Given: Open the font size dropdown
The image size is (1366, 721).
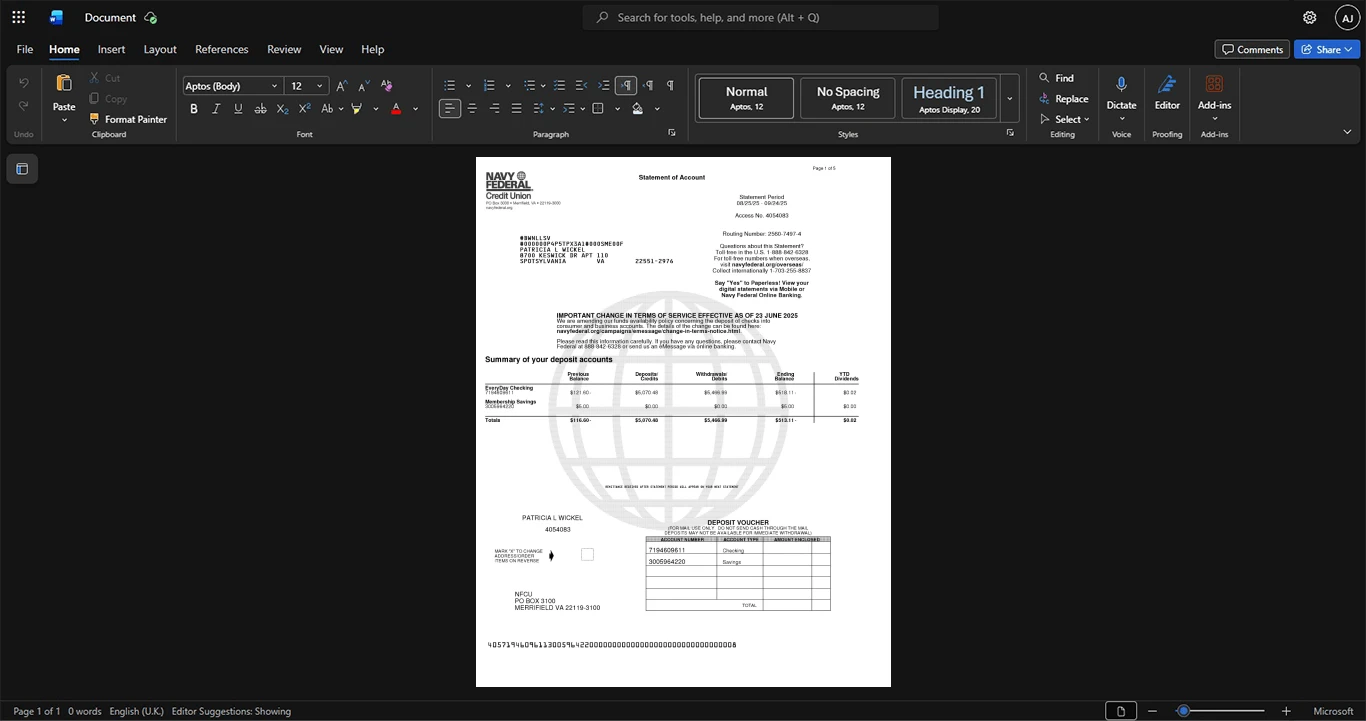Looking at the screenshot, I should coord(320,86).
